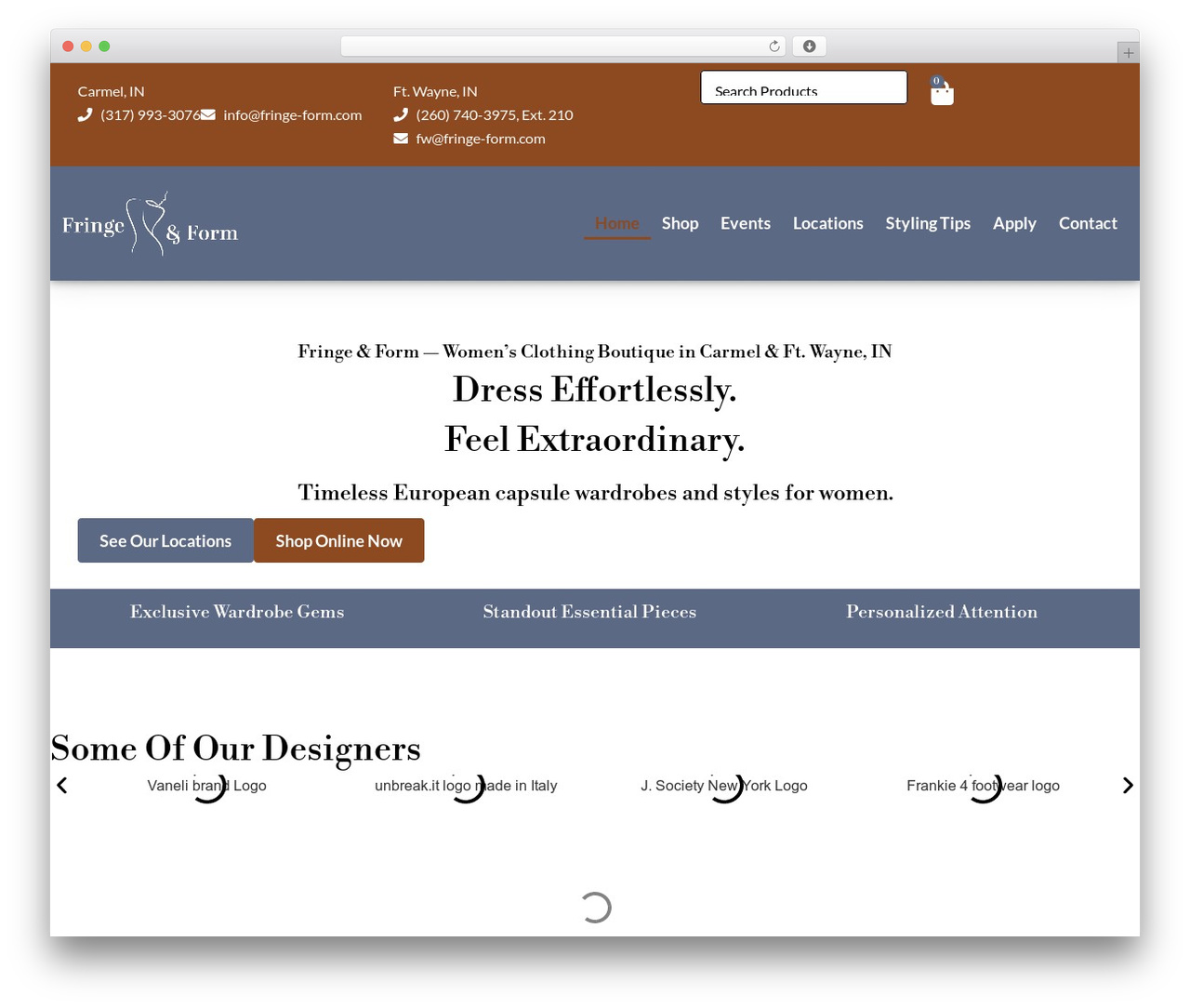This screenshot has width=1190, height=1008.
Task: Click the browser reload icon
Action: point(774,46)
